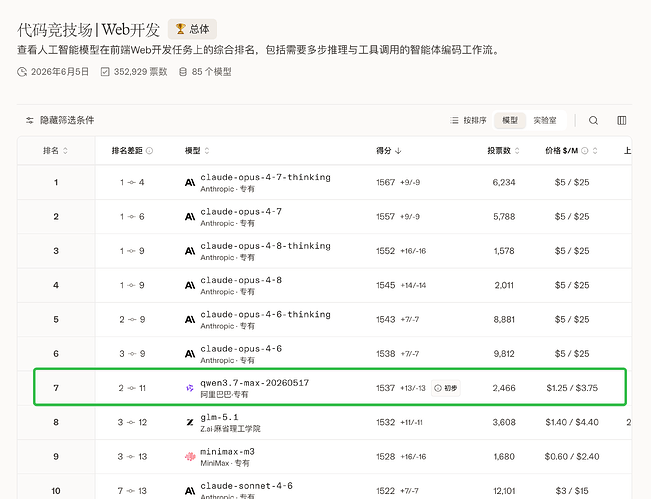This screenshot has width=651, height=499.
Task: Click Anthropic logo beside claude-opus-4-7-thinking
Action: pos(190,183)
